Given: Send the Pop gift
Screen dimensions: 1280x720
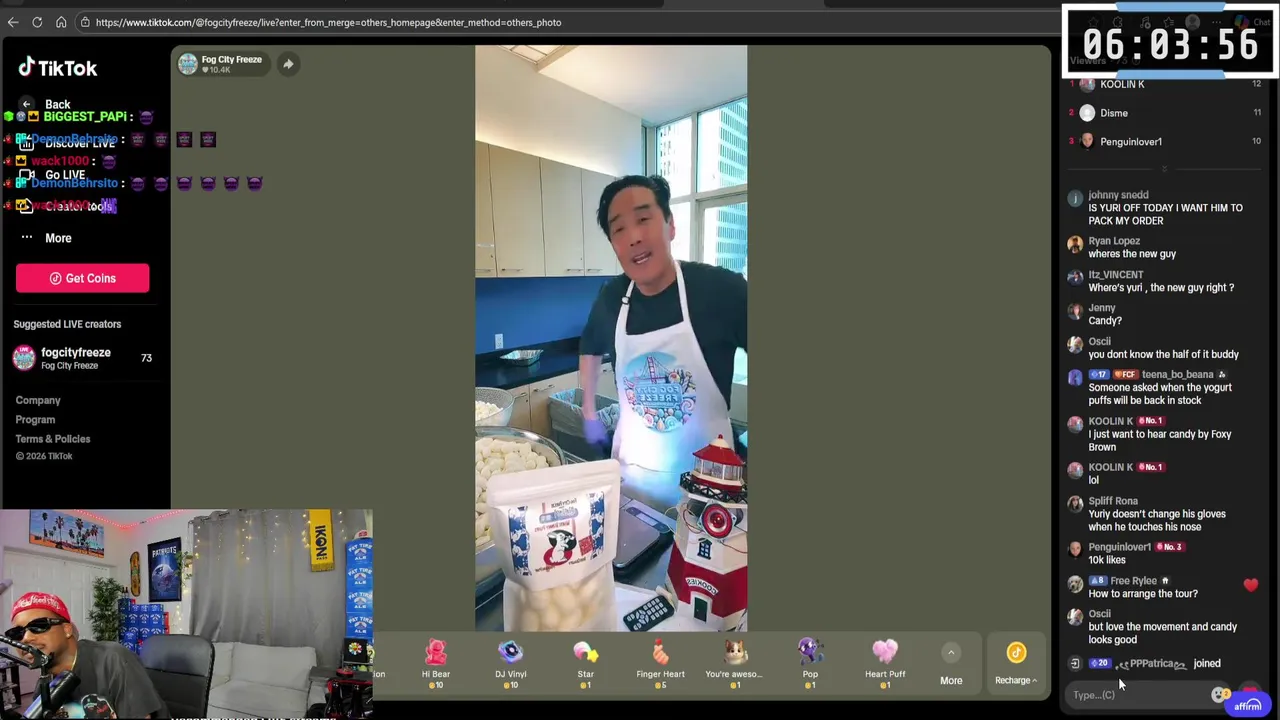Looking at the screenshot, I should tap(810, 663).
